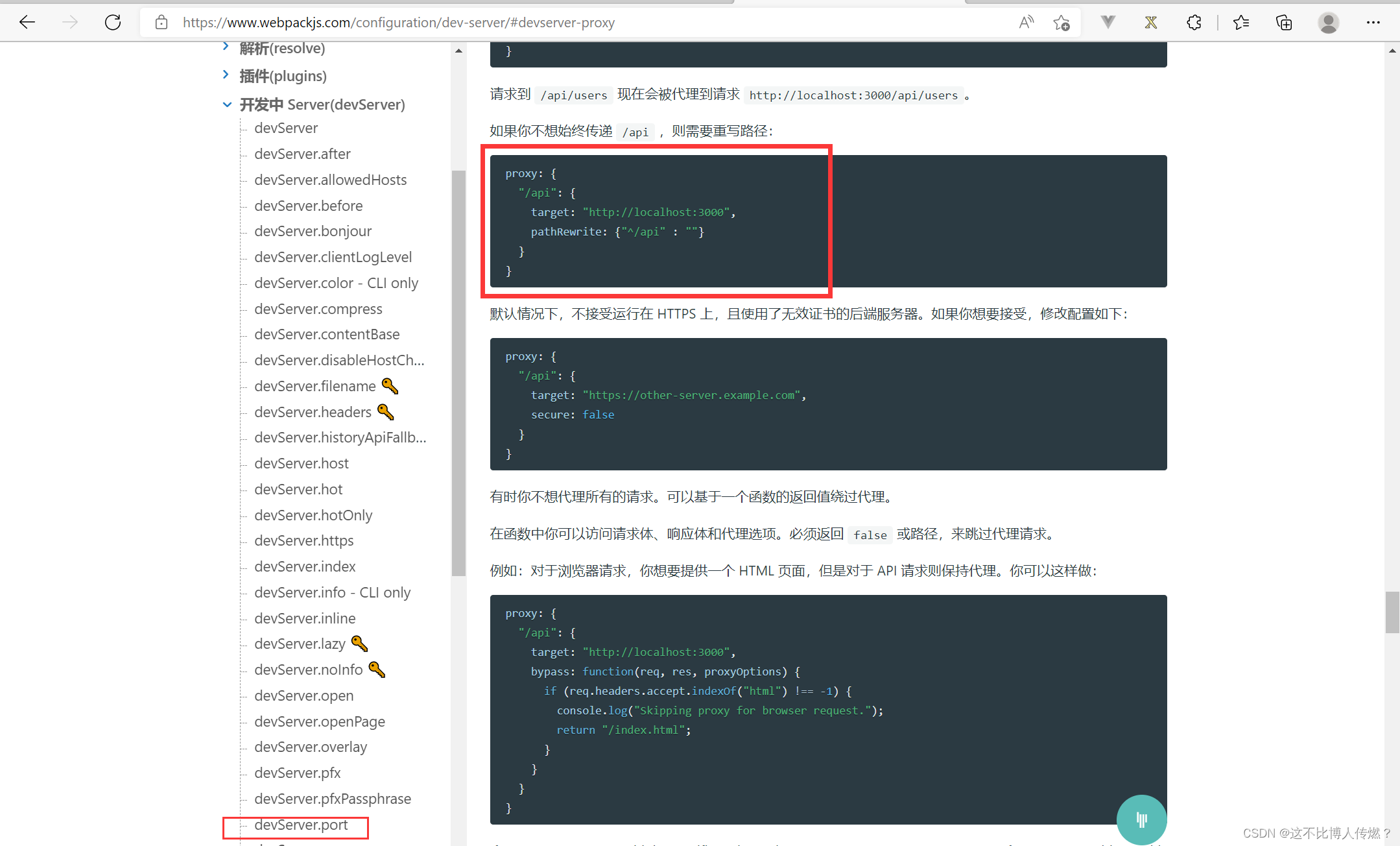The height and width of the screenshot is (846, 1400).
Task: Open the browser Settings and more menu
Action: 1373,23
